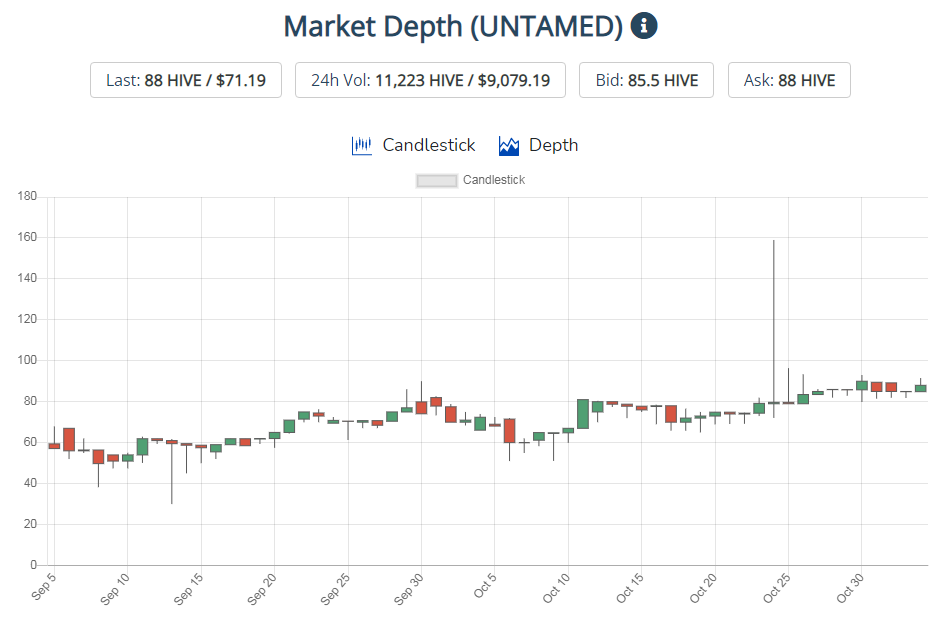The image size is (943, 632).
Task: Click the large green candle after Oct 10
Action: pyautogui.click(x=583, y=414)
